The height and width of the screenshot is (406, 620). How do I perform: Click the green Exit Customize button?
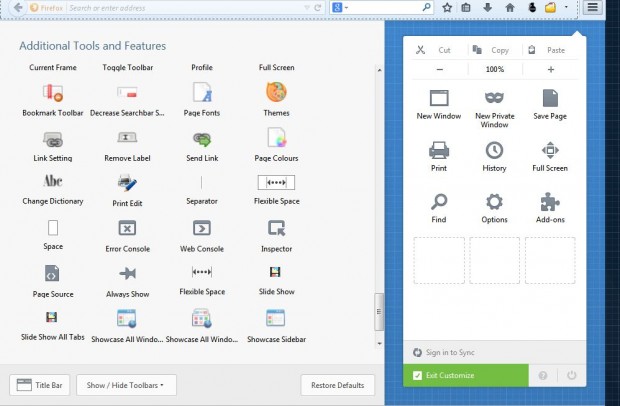pyautogui.click(x=465, y=375)
